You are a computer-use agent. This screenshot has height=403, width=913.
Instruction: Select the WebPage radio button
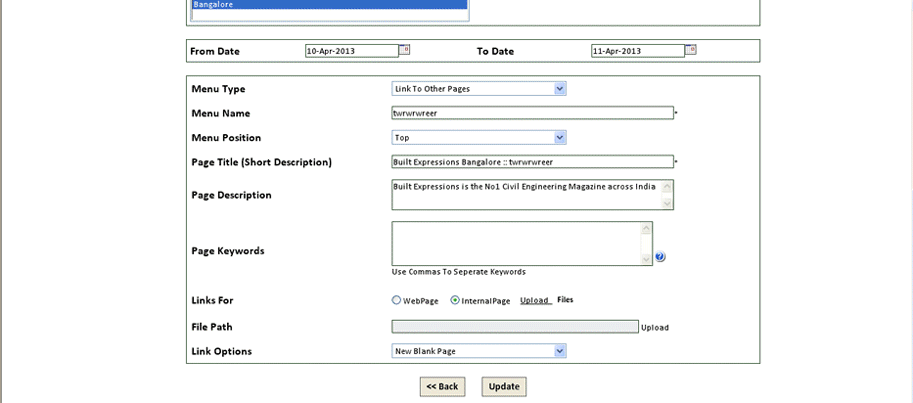(396, 300)
